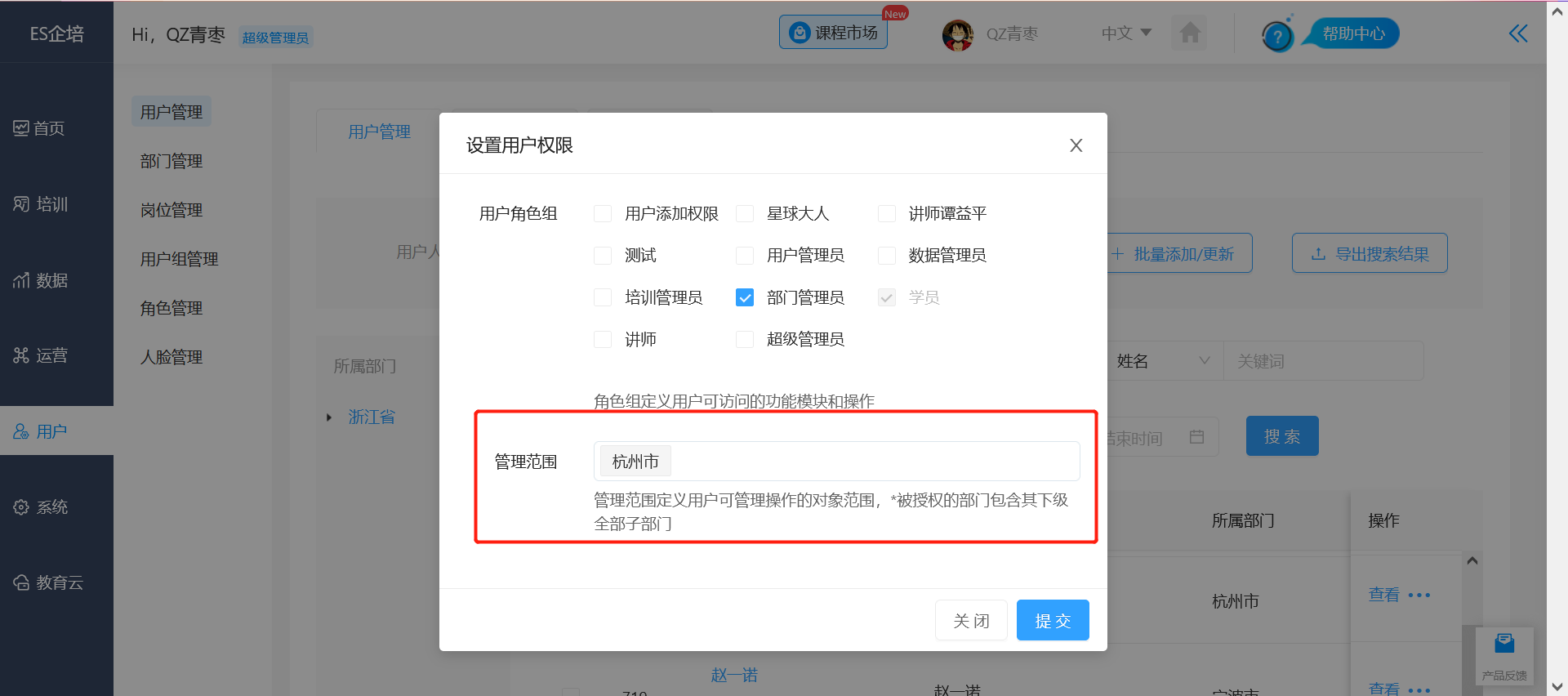Close the 设置用户权限 dialog with X
This screenshot has height=696, width=1568.
tap(1076, 145)
